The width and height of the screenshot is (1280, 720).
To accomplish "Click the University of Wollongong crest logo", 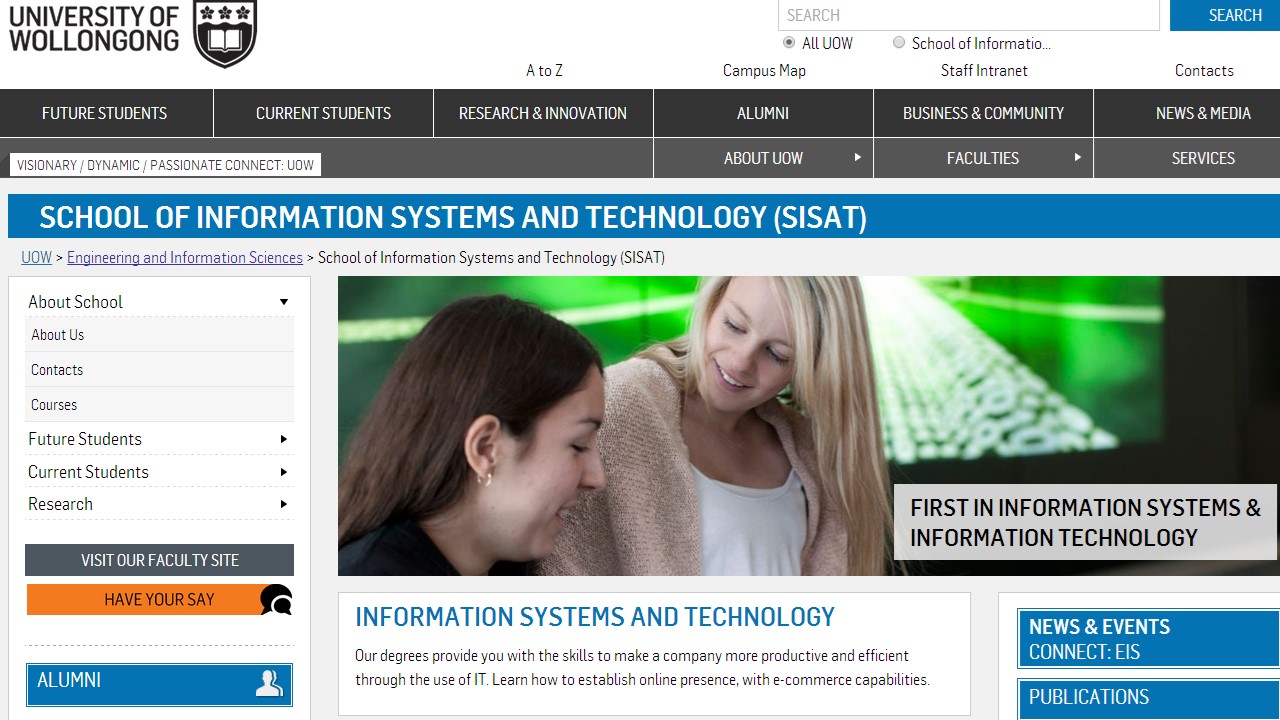I will point(225,33).
